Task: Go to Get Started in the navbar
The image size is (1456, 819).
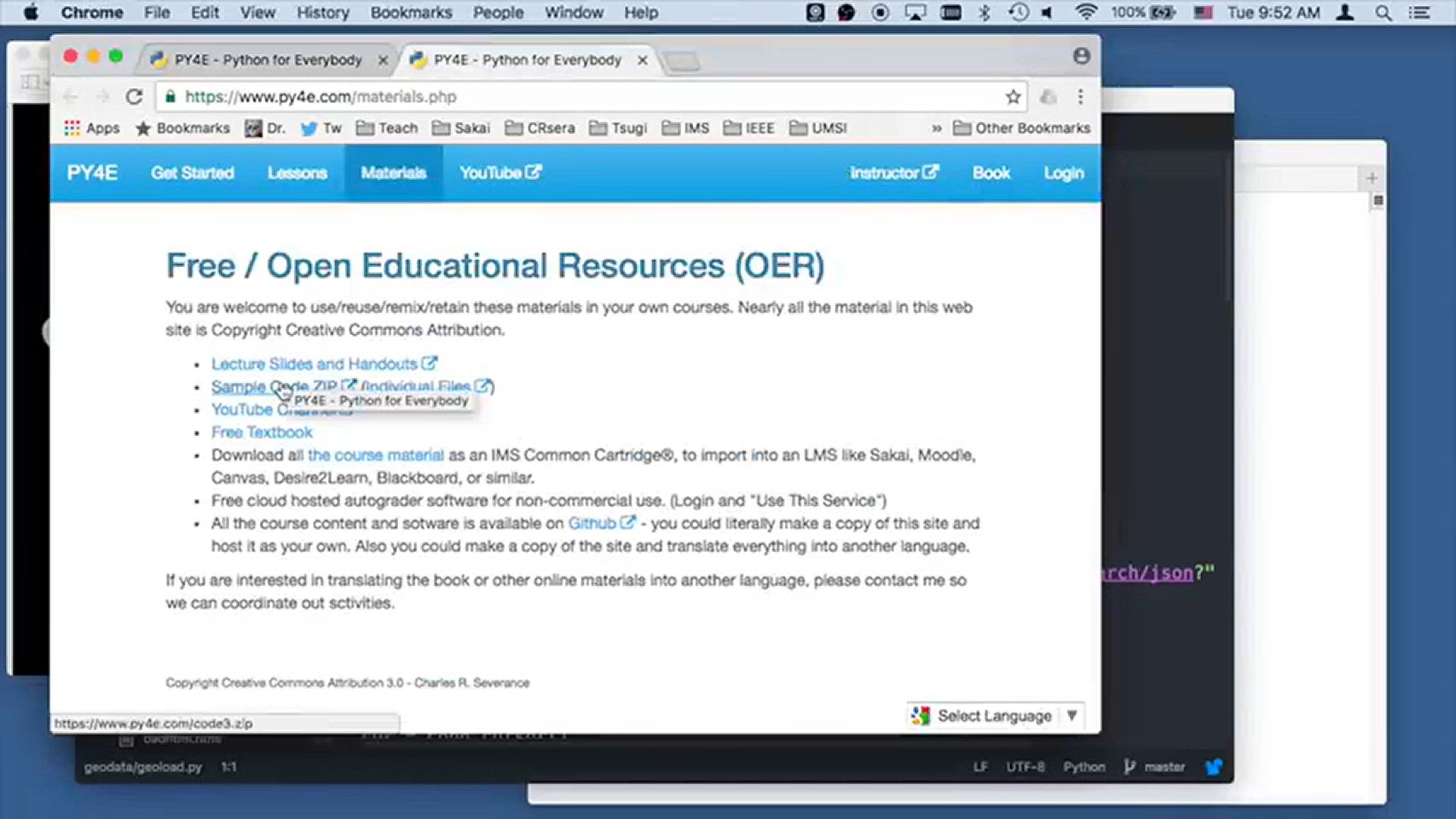Action: click(x=192, y=173)
